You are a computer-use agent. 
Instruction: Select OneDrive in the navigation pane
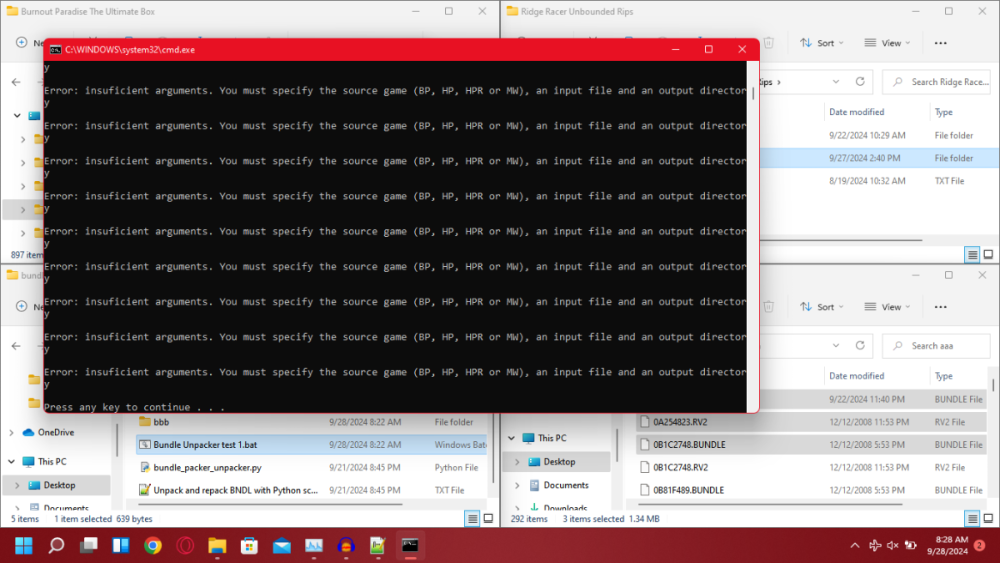[56, 432]
